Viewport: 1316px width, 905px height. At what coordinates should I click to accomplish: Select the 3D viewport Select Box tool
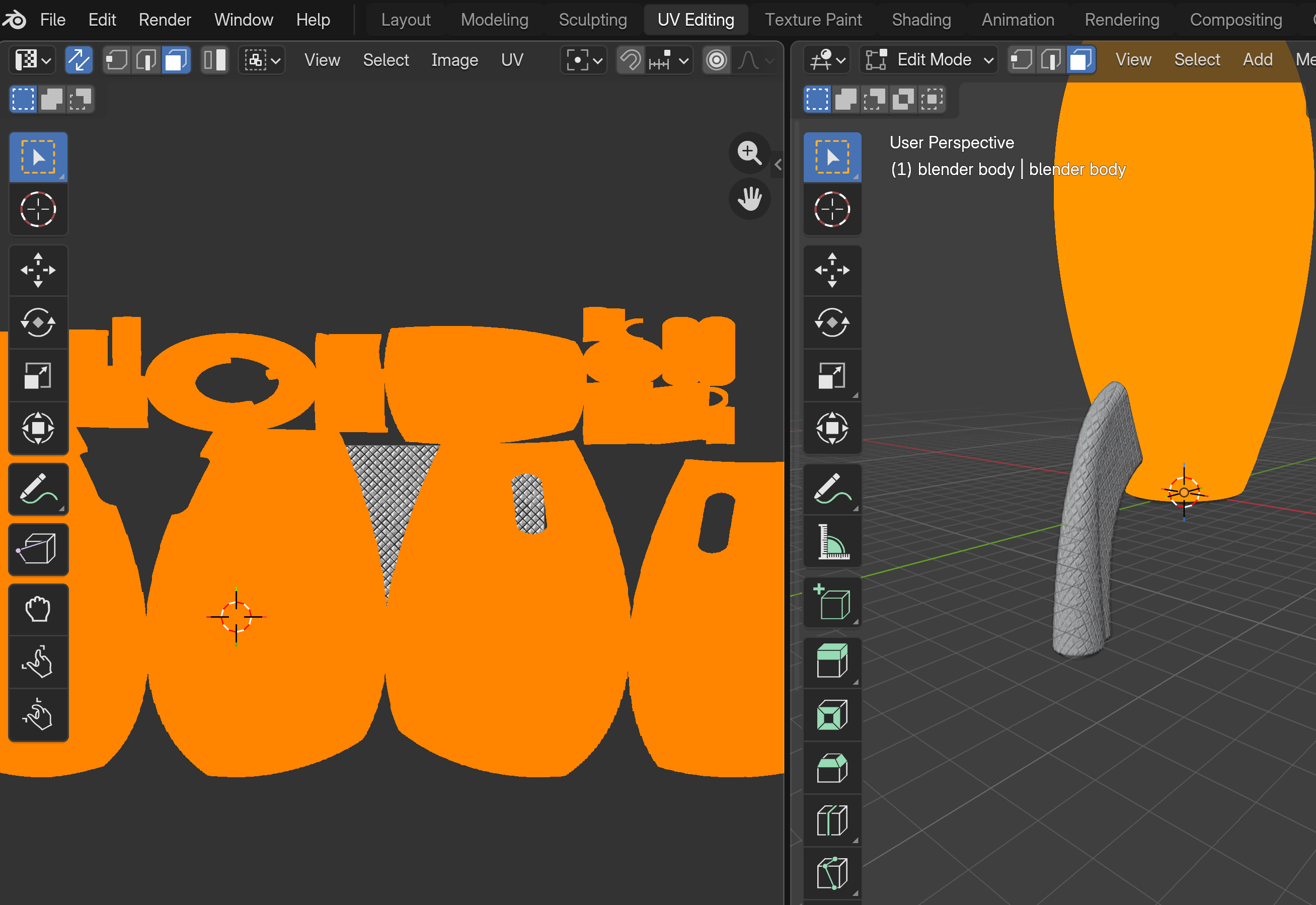coord(832,157)
